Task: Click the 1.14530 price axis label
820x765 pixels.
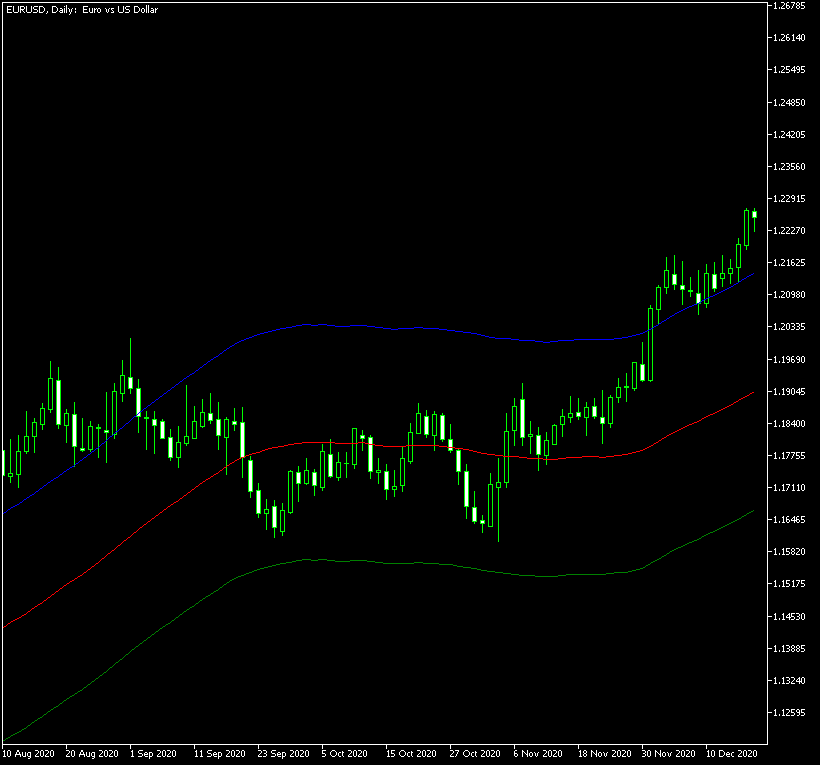Action: (789, 617)
